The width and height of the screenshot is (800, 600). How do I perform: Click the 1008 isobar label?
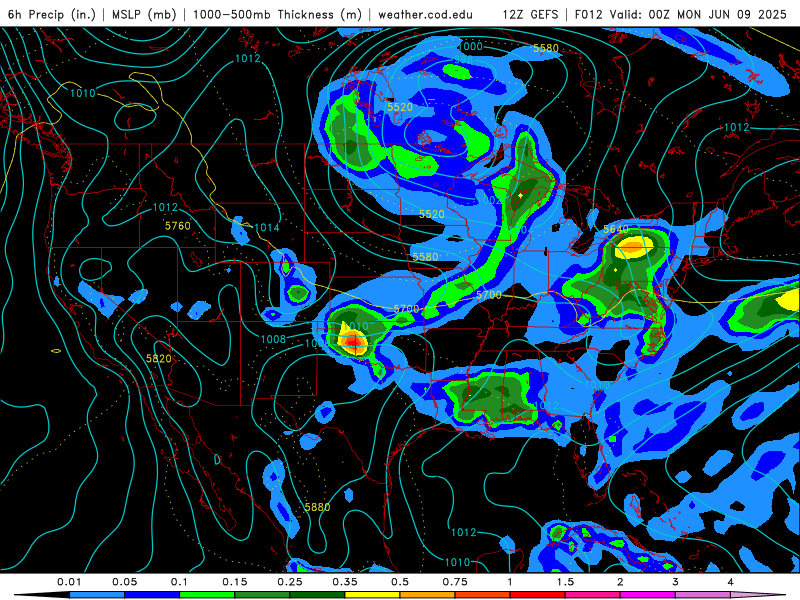click(273, 339)
